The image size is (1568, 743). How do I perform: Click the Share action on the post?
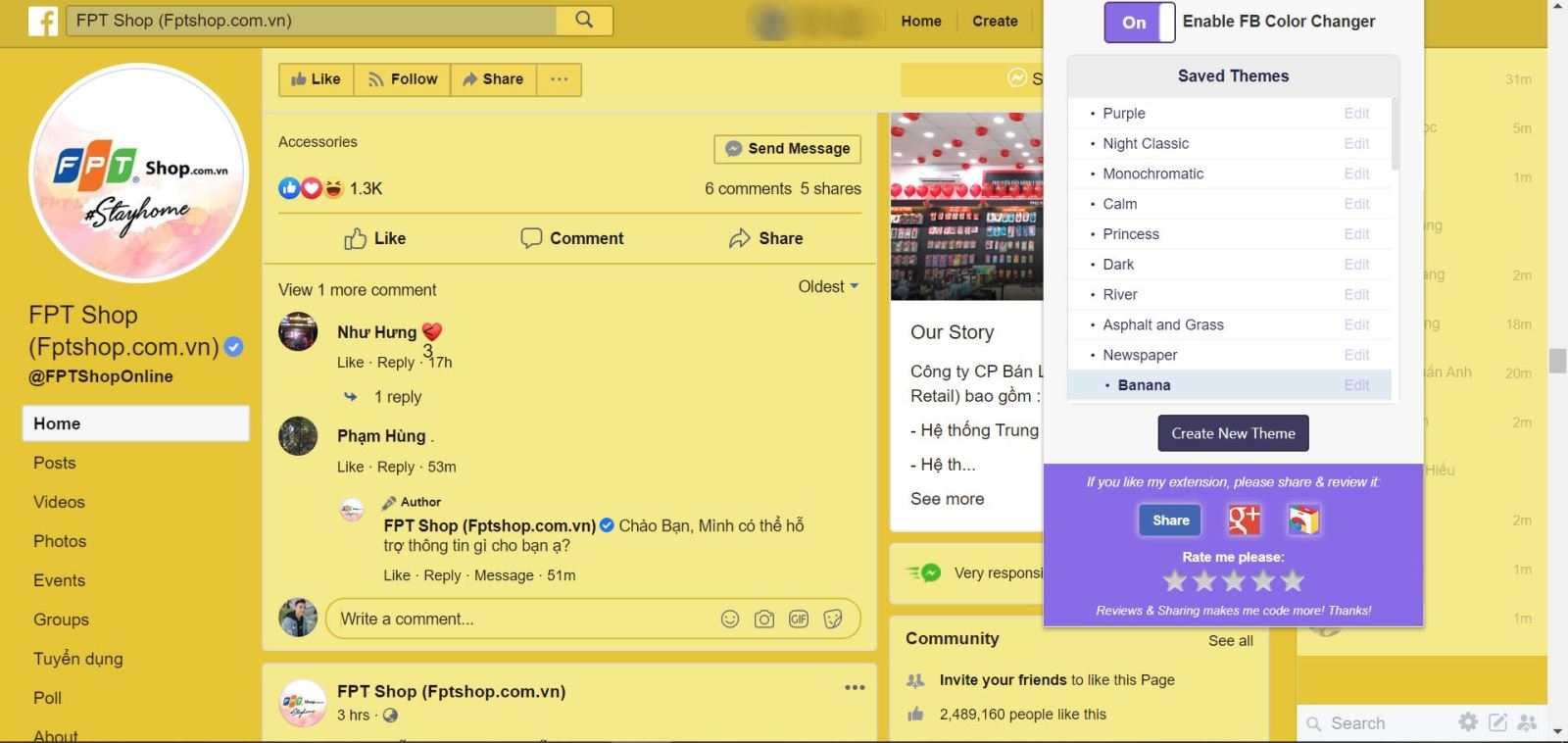tap(765, 238)
